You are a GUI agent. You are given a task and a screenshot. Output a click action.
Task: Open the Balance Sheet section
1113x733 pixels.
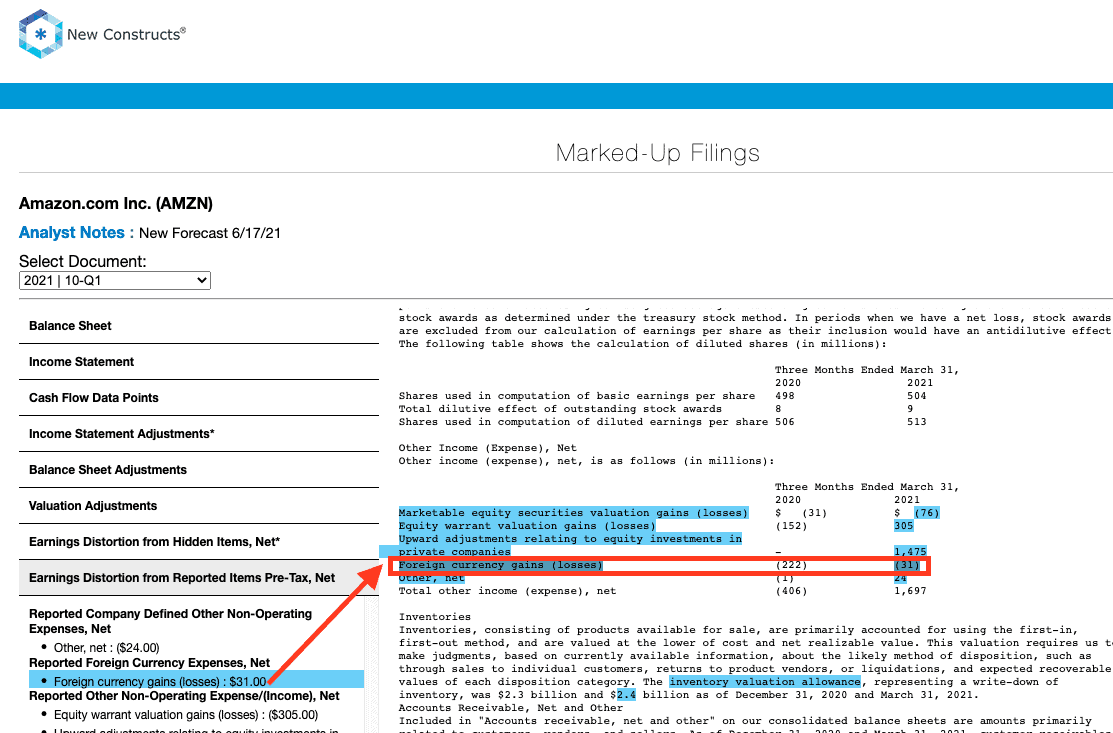(x=199, y=326)
